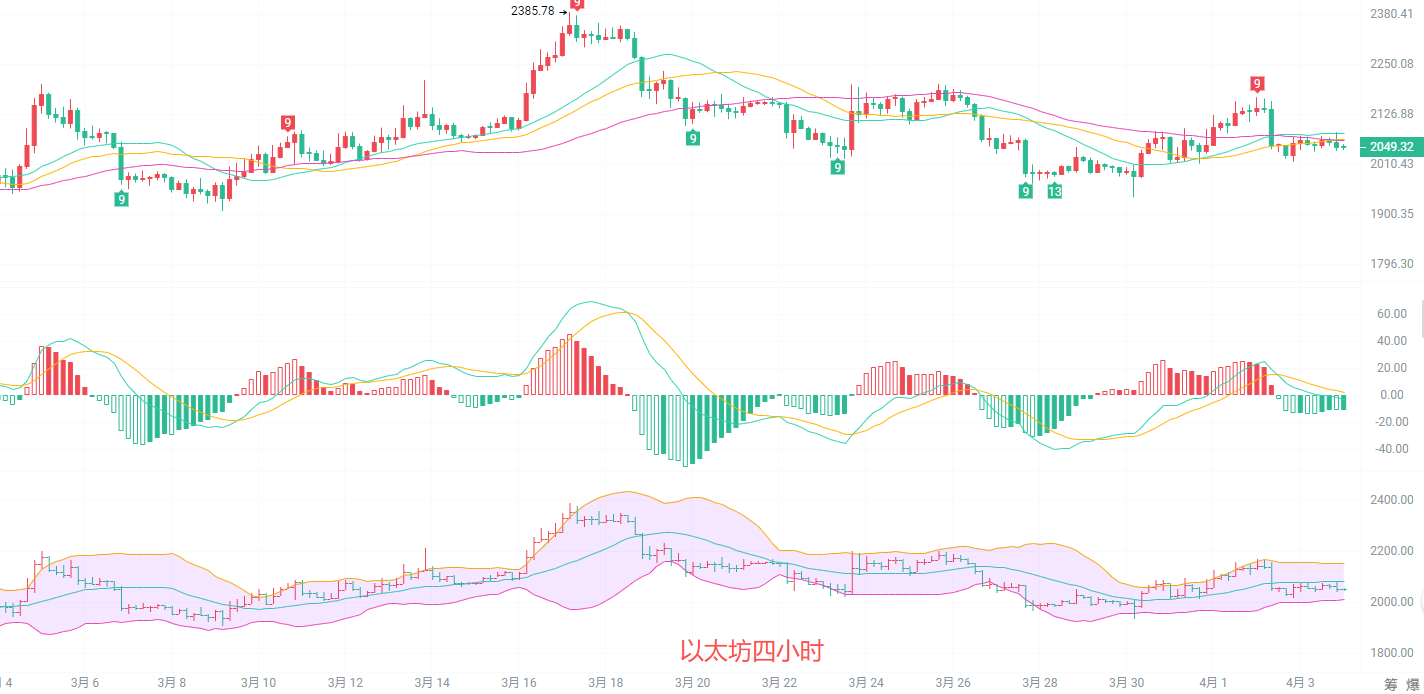Click the 3月 24 date on the time axis
This screenshot has height=694, width=1424.
tap(866, 682)
